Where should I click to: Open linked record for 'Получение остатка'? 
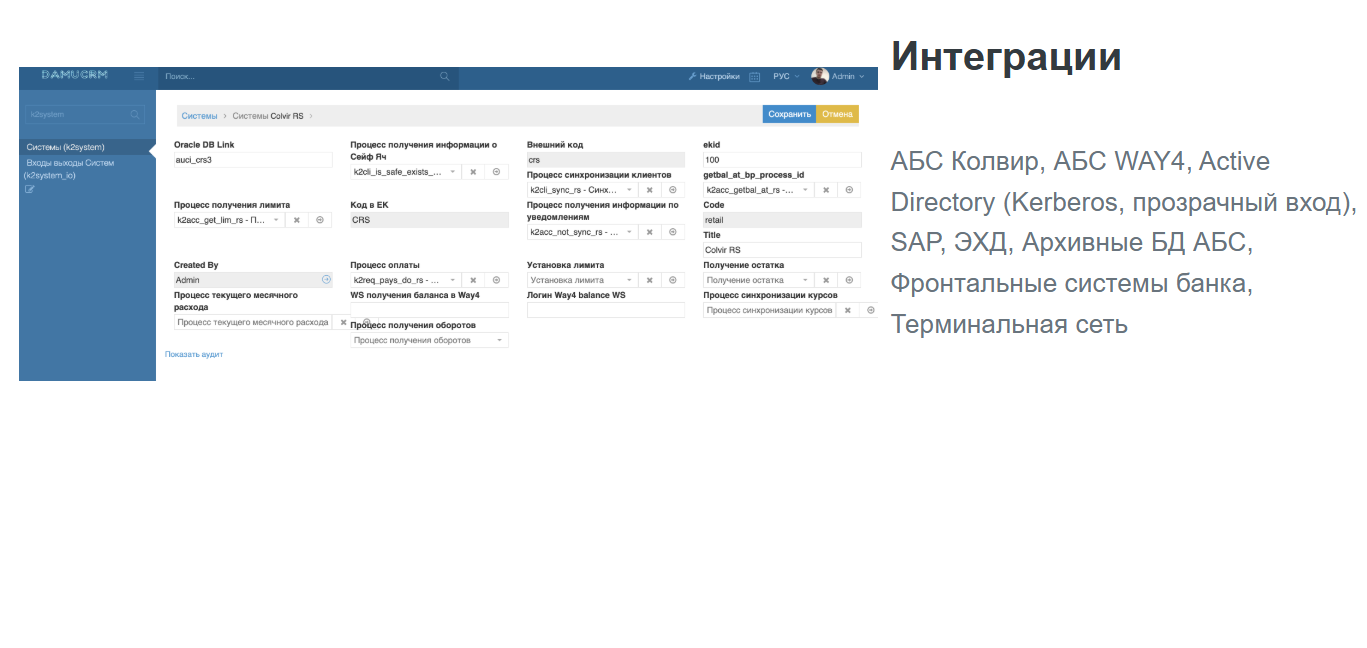[x=849, y=281]
